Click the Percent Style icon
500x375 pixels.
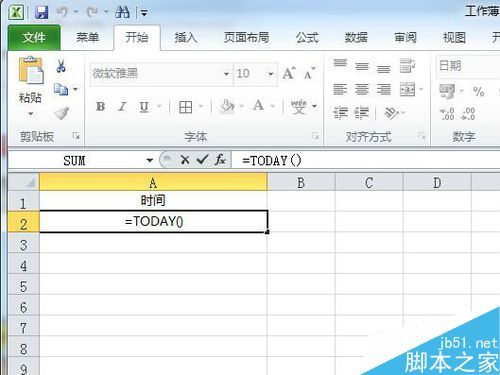point(478,91)
